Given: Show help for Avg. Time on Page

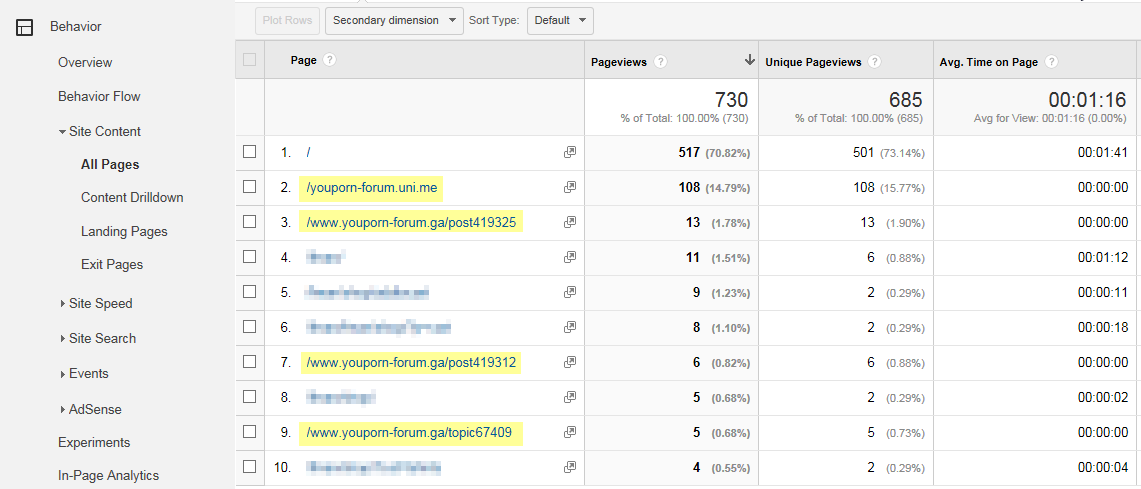Looking at the screenshot, I should (x=1051, y=62).
